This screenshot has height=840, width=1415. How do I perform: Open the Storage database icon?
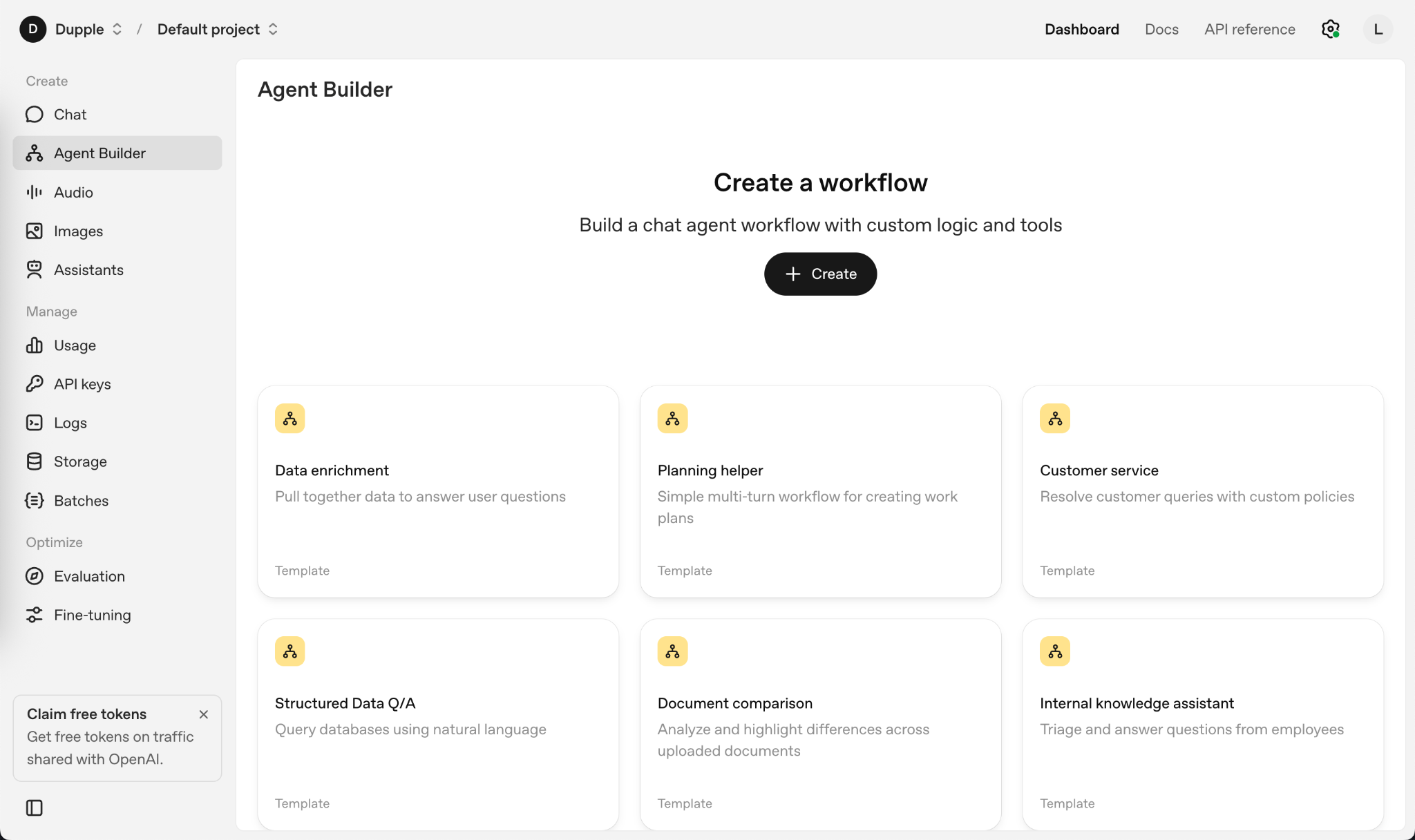[34, 461]
